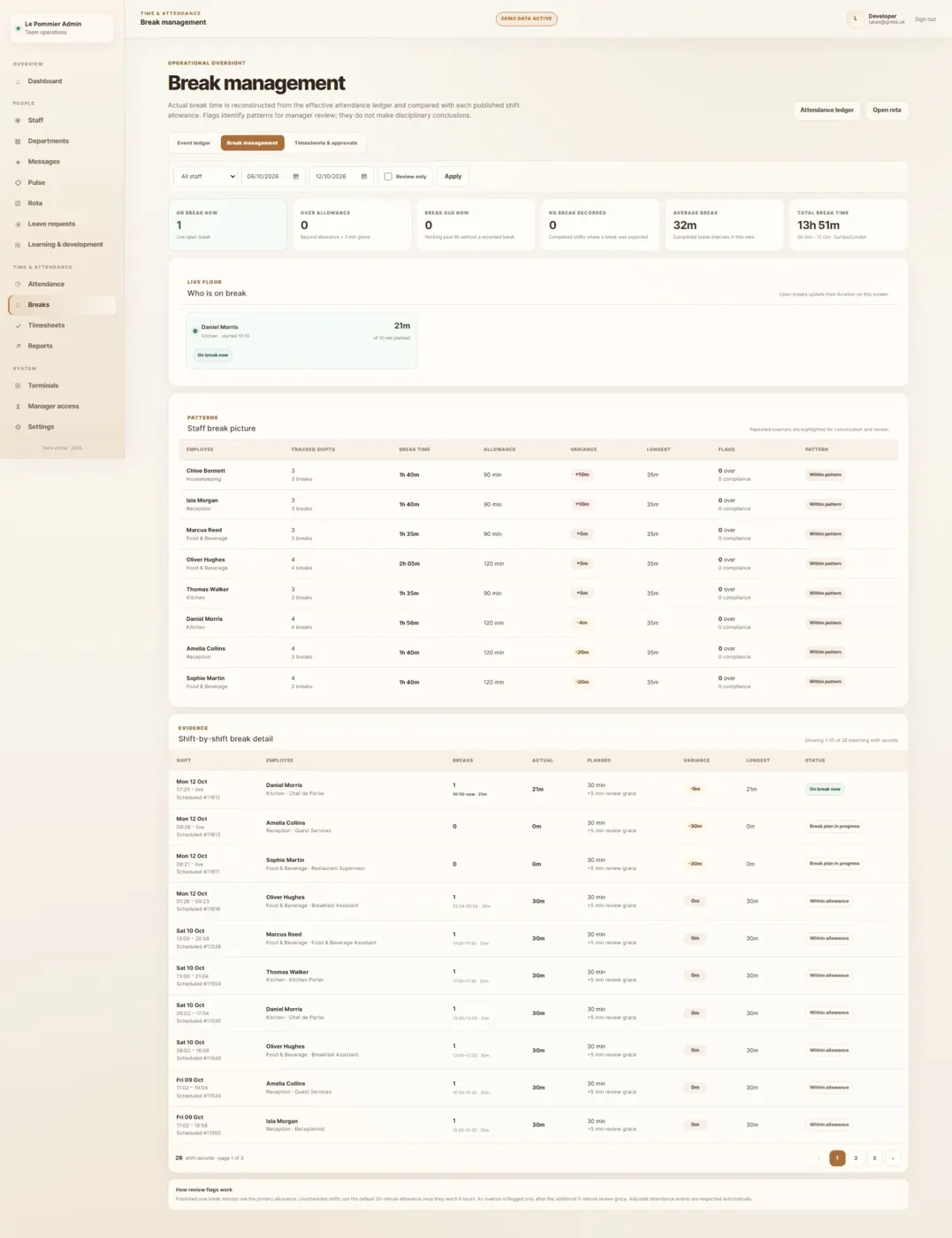Click Scheduled #11613 shift entry

tap(198, 835)
